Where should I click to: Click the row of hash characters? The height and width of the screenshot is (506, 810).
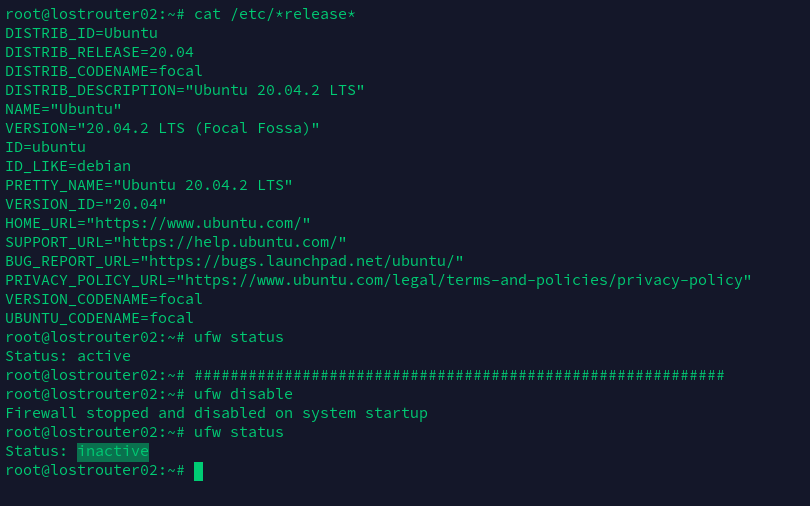point(459,375)
